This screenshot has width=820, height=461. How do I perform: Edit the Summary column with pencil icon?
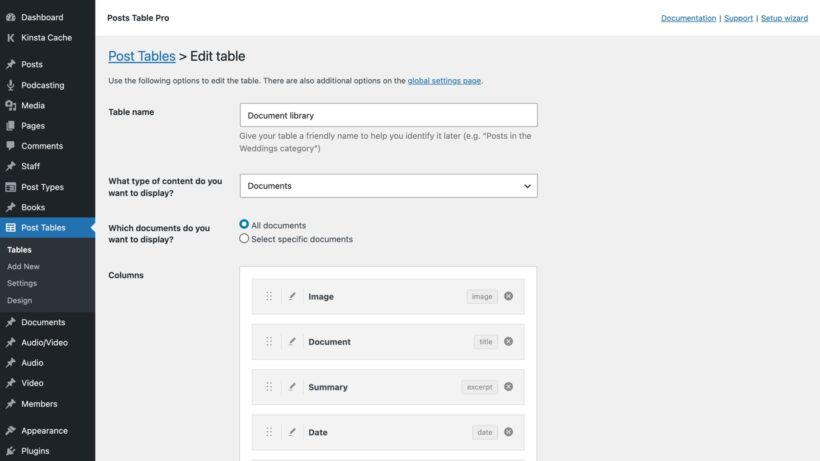tap(292, 387)
